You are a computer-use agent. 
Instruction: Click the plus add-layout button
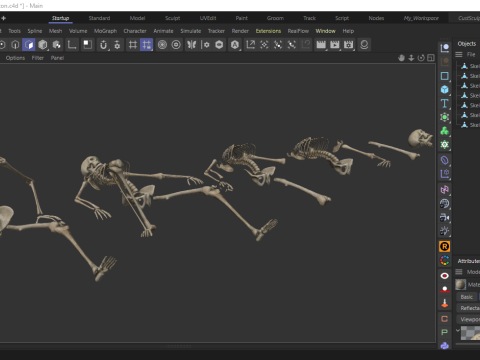coord(3,18)
